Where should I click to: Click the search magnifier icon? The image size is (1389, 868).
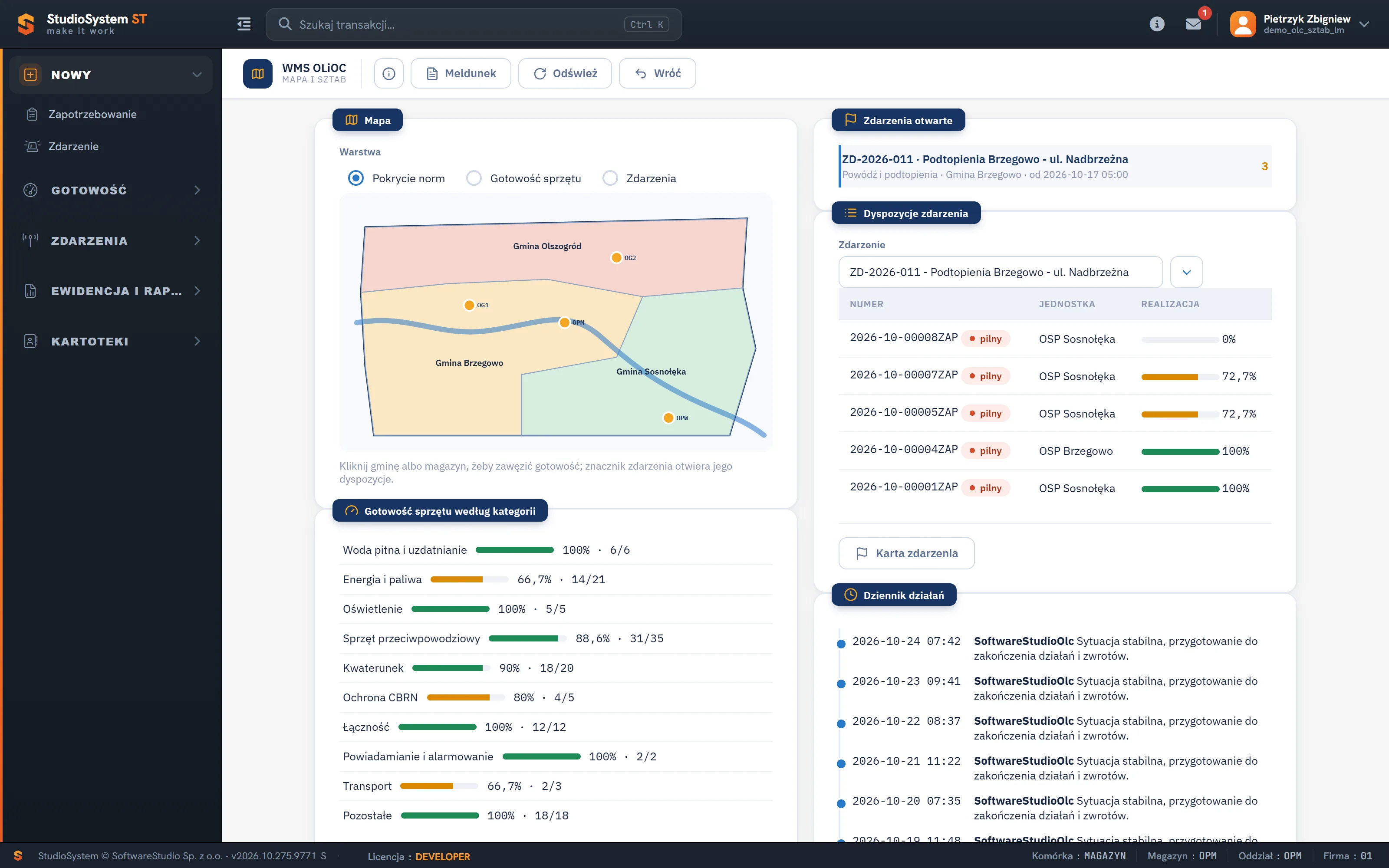click(x=285, y=24)
